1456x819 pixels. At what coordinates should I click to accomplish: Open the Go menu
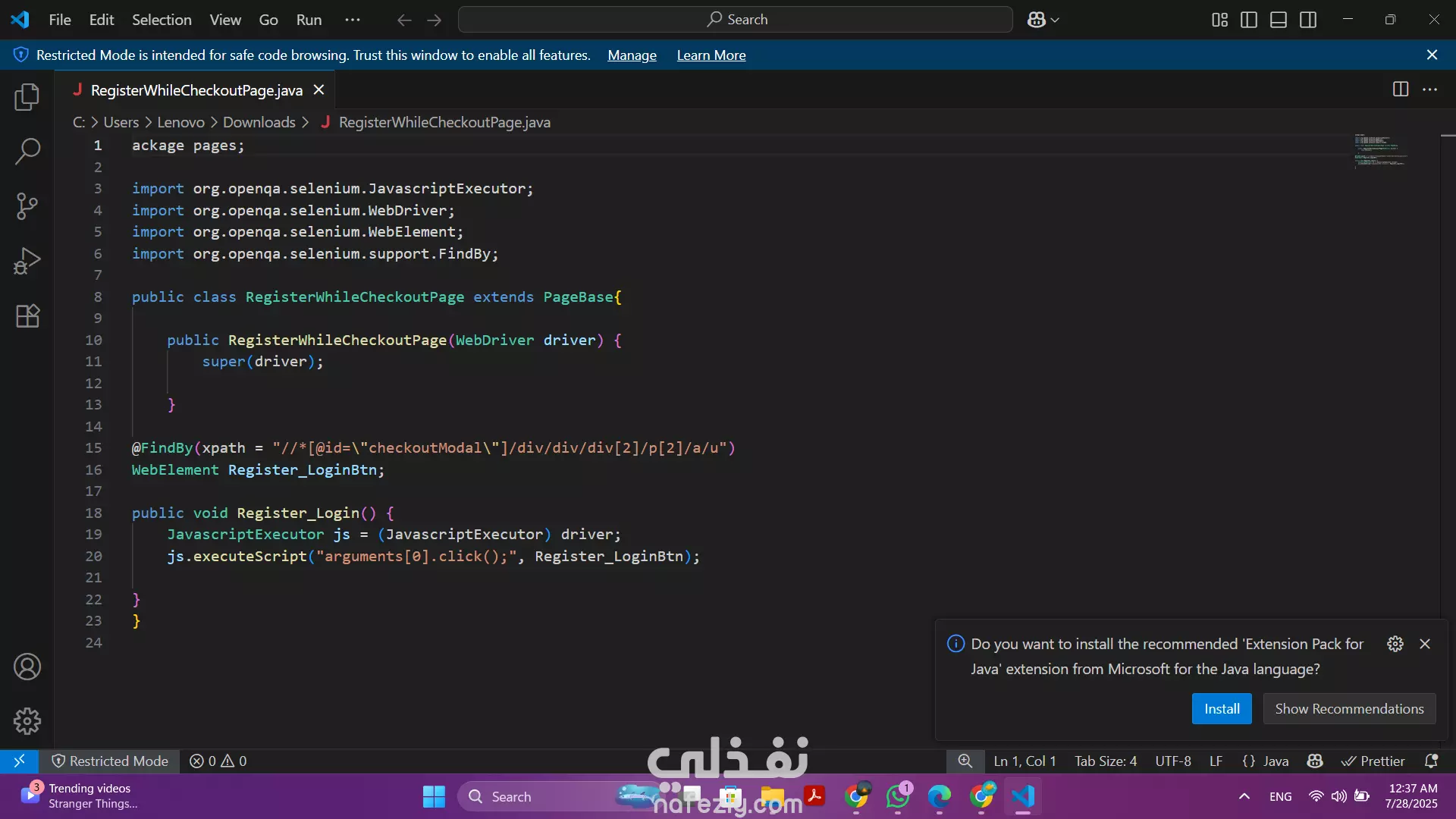268,20
